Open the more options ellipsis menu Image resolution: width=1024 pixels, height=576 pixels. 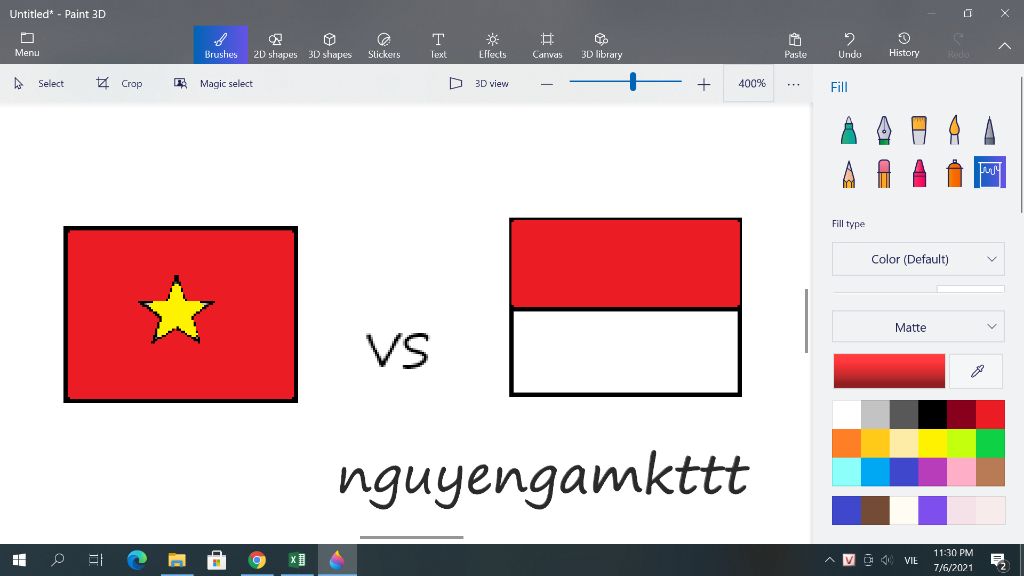pos(793,84)
